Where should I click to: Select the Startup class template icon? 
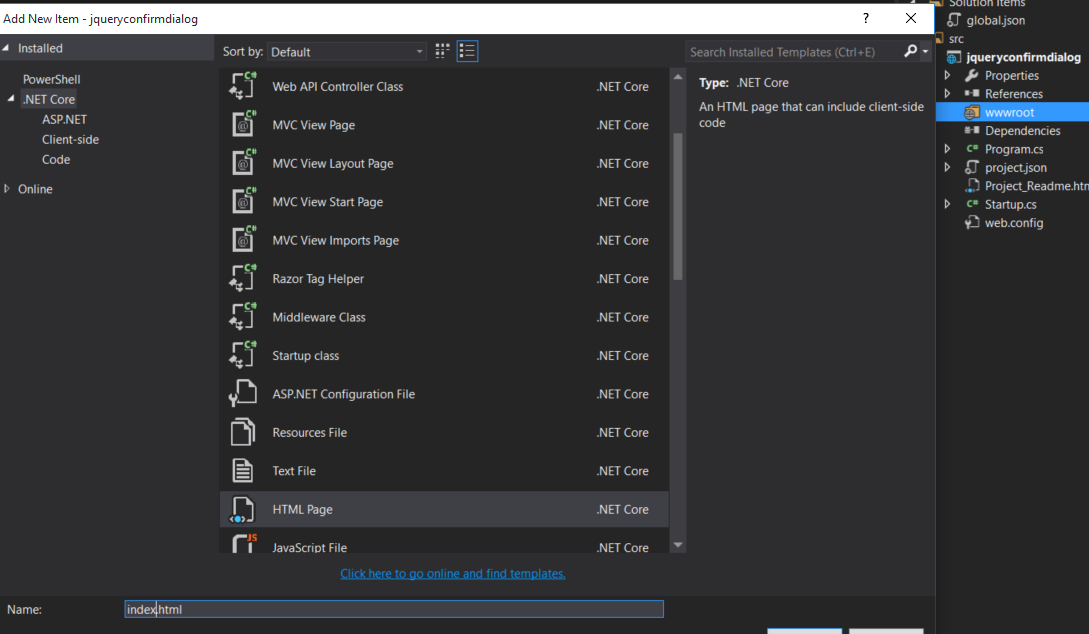click(x=243, y=355)
